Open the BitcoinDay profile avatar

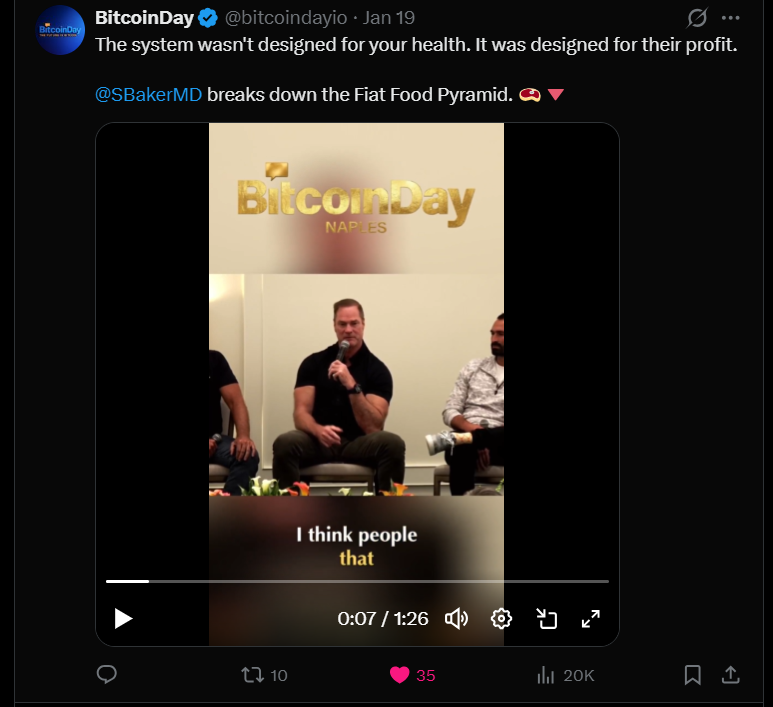[61, 30]
